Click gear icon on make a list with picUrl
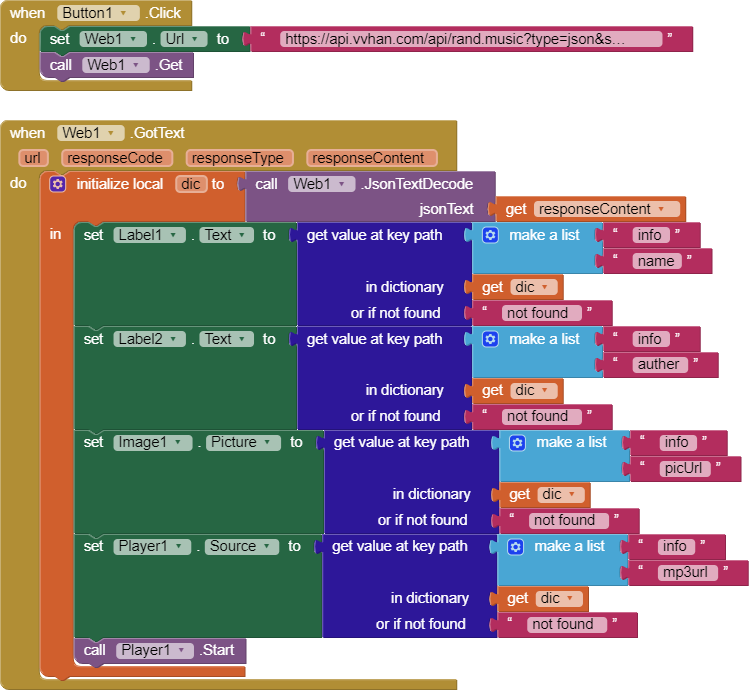This screenshot has height=690, width=749. click(517, 442)
